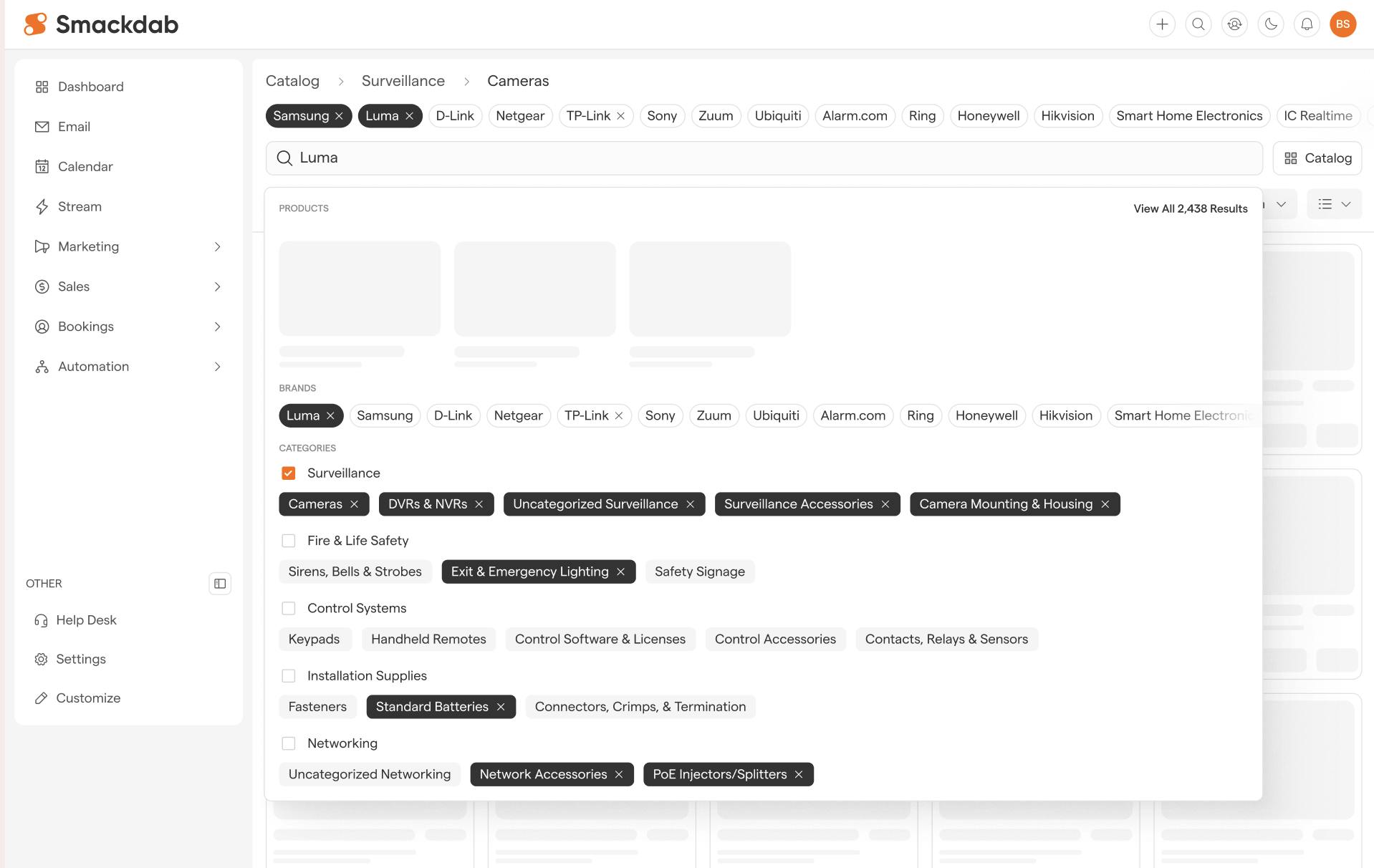Select the Keypads chip

[314, 640]
